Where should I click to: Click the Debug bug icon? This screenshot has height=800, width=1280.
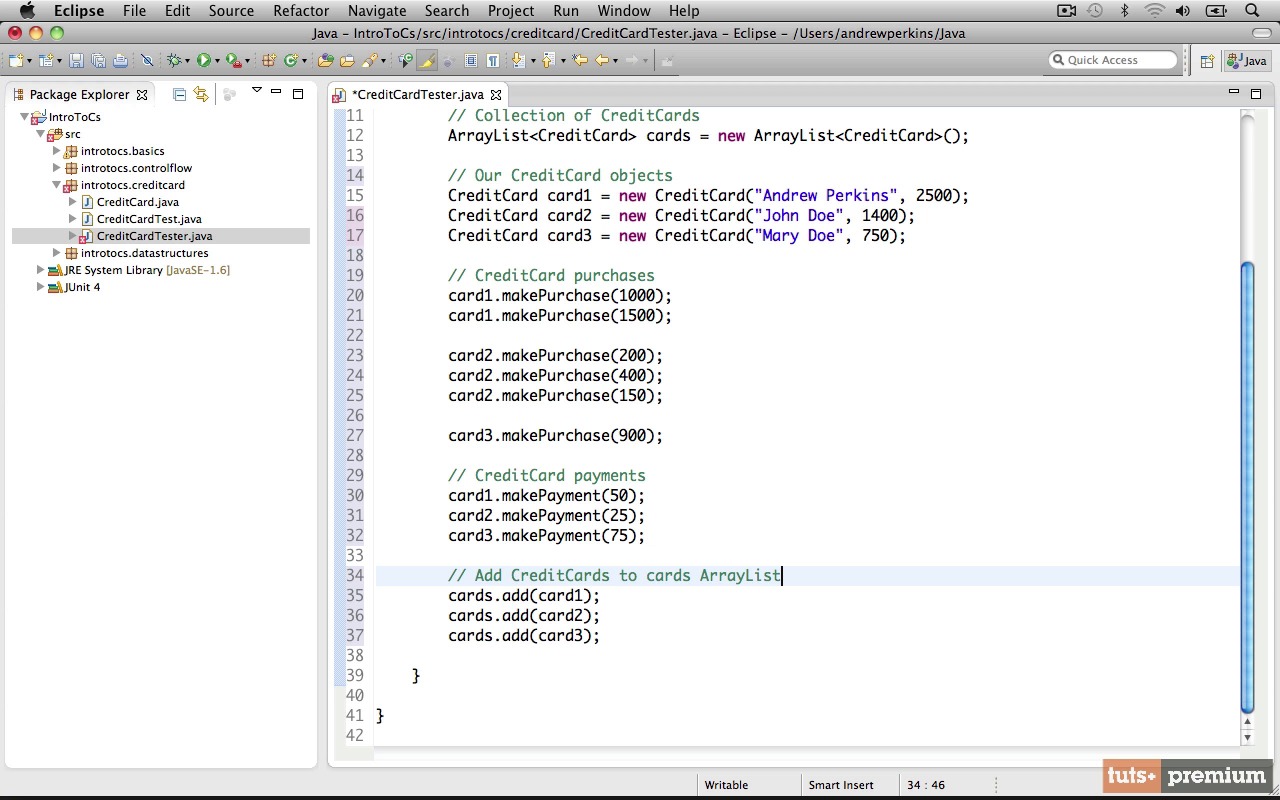pyautogui.click(x=174, y=61)
